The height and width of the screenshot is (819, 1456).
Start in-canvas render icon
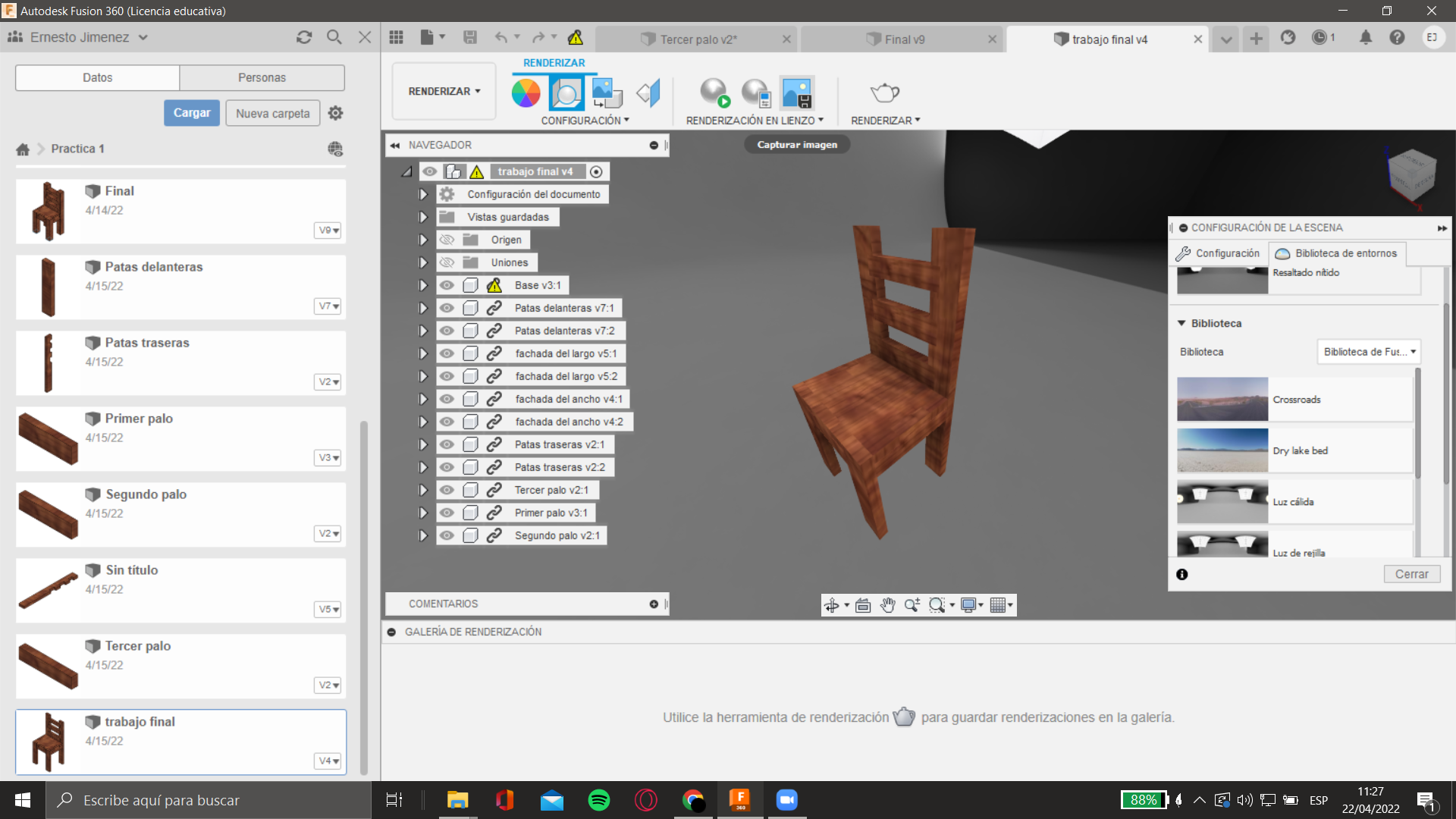tap(714, 93)
